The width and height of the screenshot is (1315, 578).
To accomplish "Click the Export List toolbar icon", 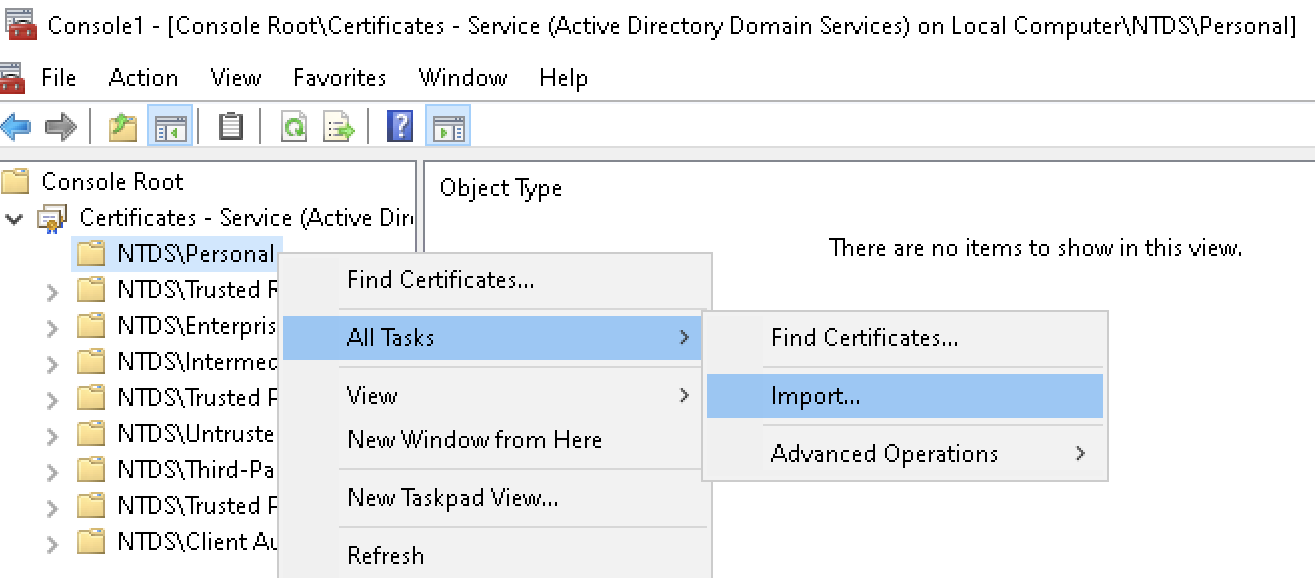I will [339, 127].
